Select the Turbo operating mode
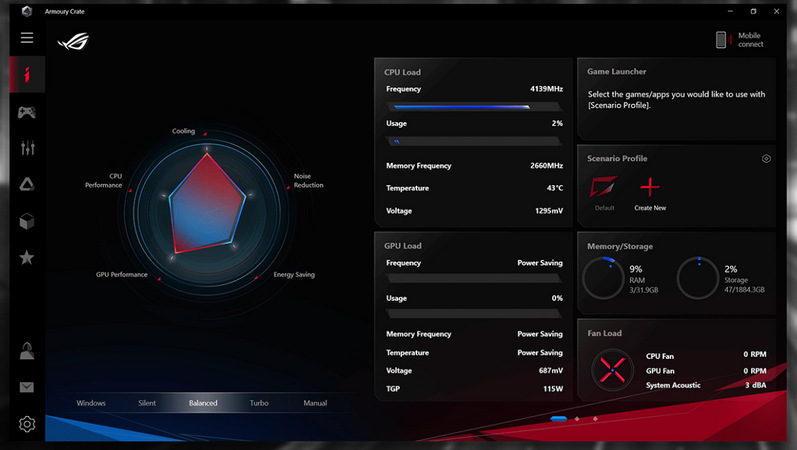 259,403
